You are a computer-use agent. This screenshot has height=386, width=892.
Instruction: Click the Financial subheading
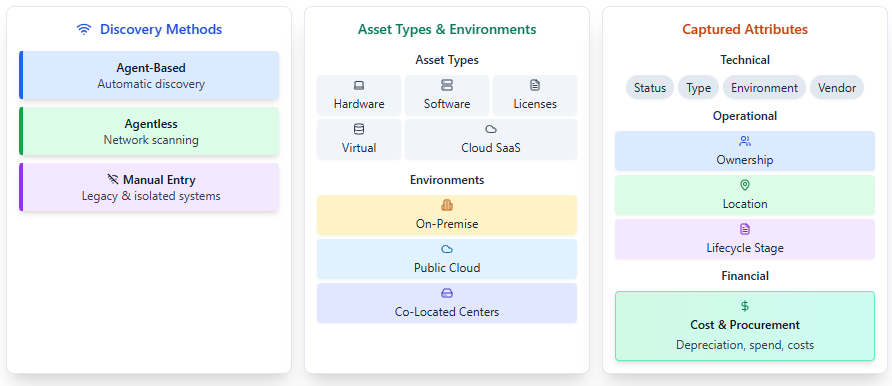point(745,276)
